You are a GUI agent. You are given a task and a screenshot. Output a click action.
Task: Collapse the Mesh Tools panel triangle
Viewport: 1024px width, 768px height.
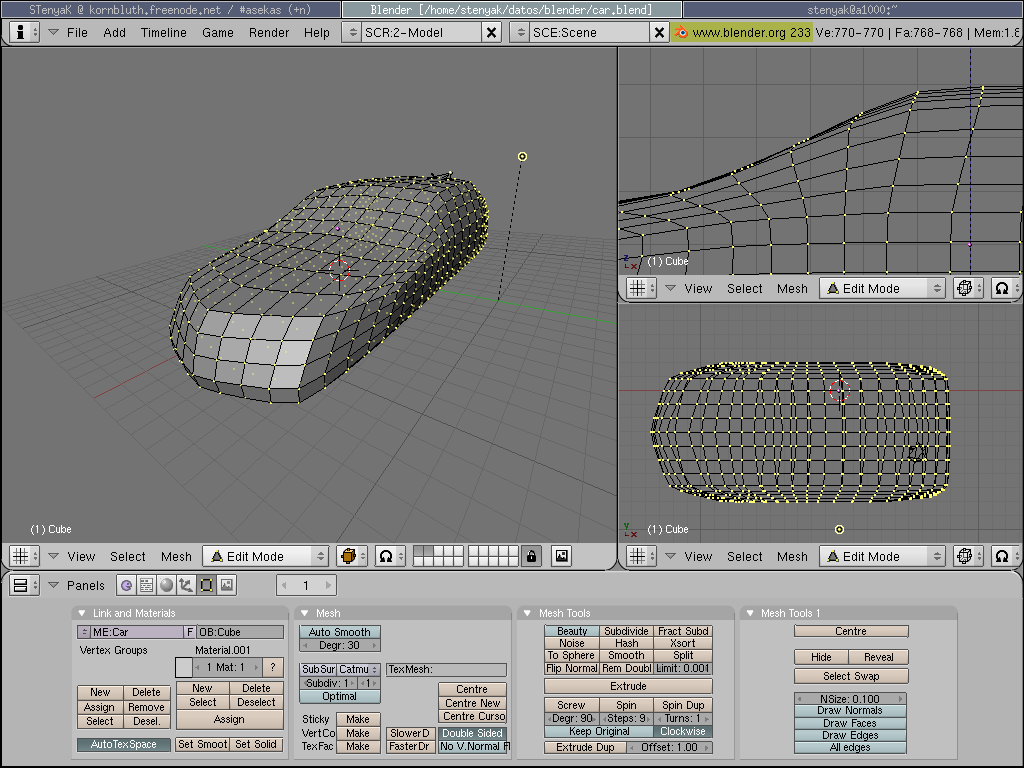tap(527, 613)
